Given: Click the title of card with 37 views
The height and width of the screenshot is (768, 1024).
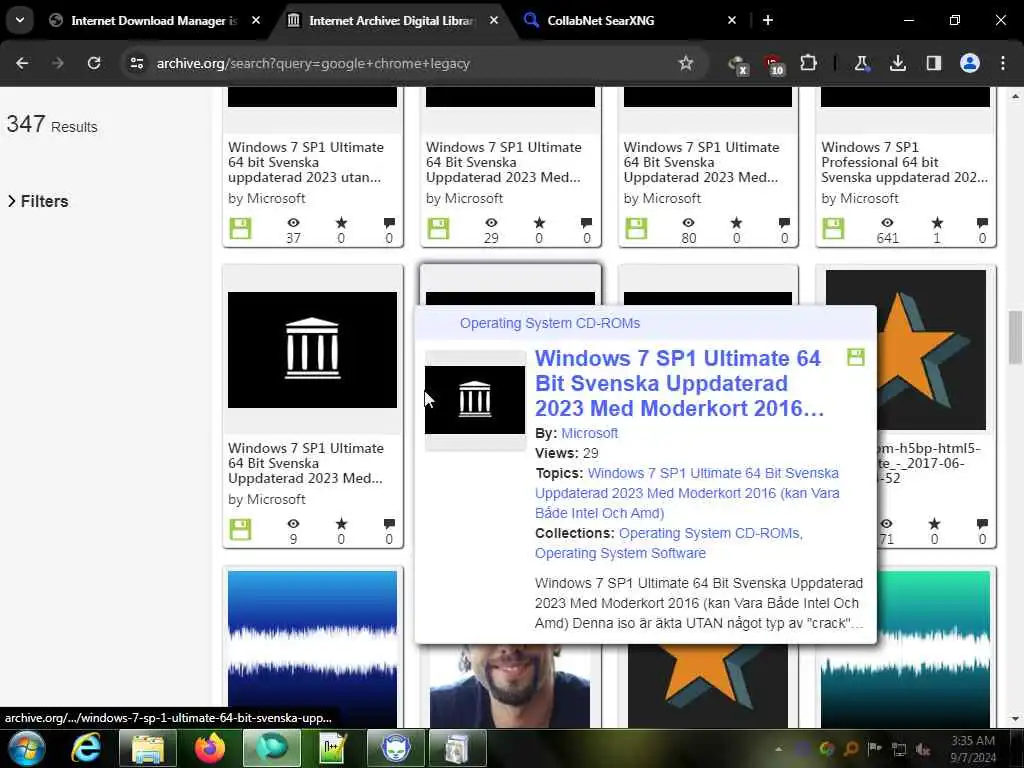Looking at the screenshot, I should click(306, 162).
